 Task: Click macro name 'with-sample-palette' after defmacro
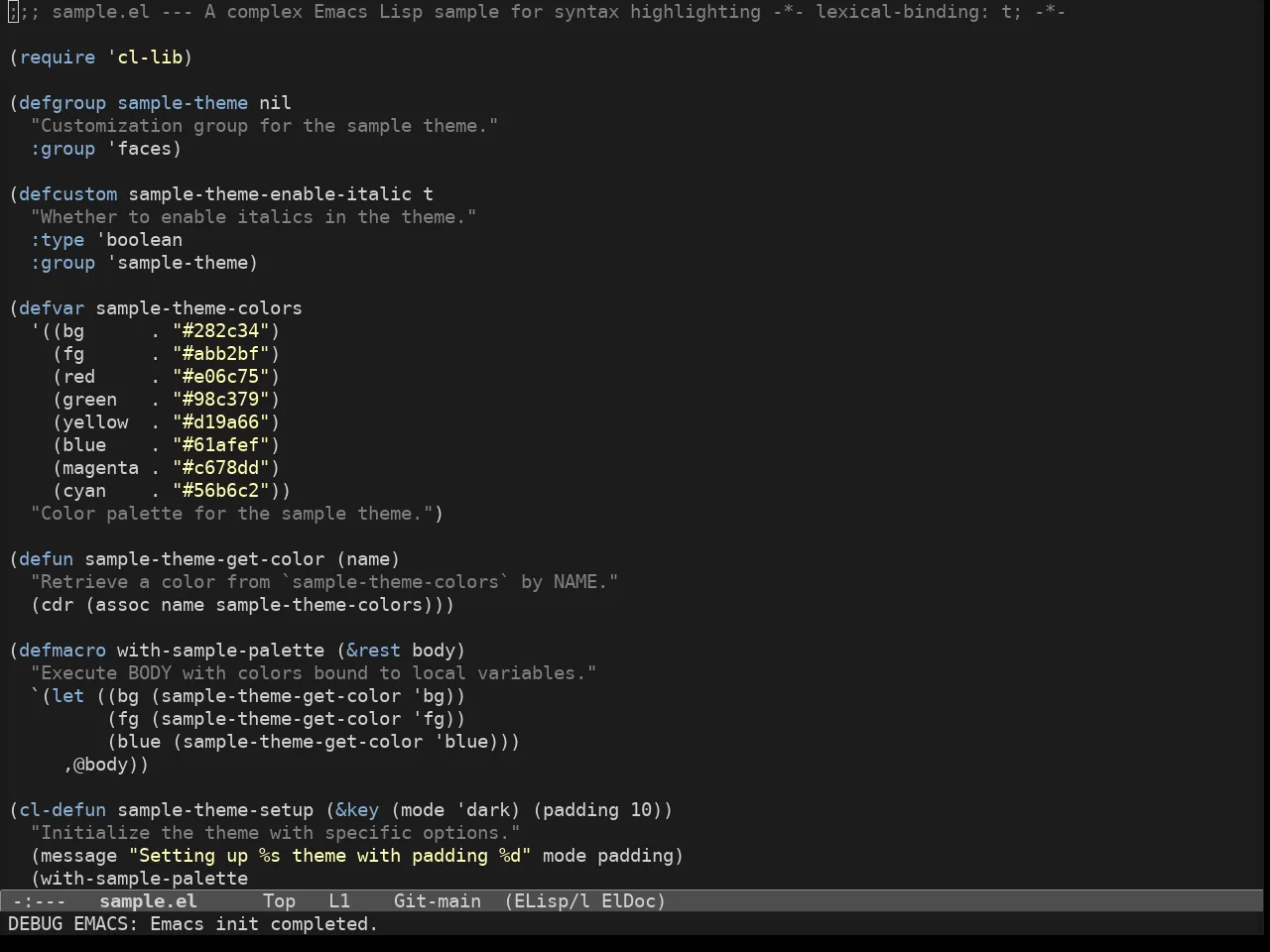[220, 651]
